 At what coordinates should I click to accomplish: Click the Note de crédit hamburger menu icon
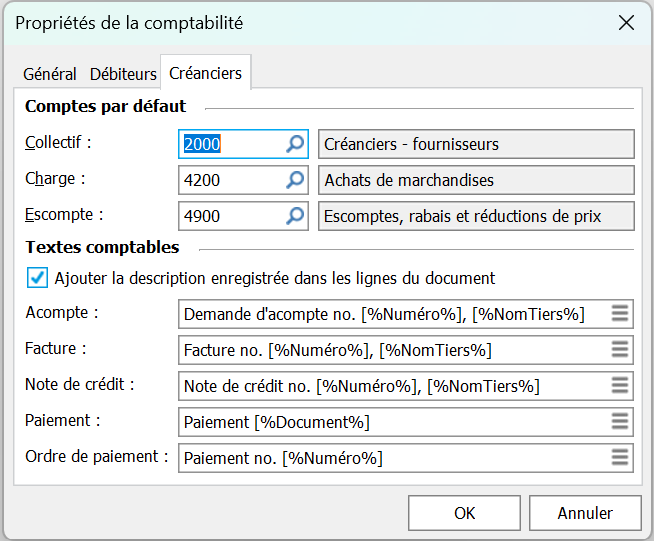(620, 386)
